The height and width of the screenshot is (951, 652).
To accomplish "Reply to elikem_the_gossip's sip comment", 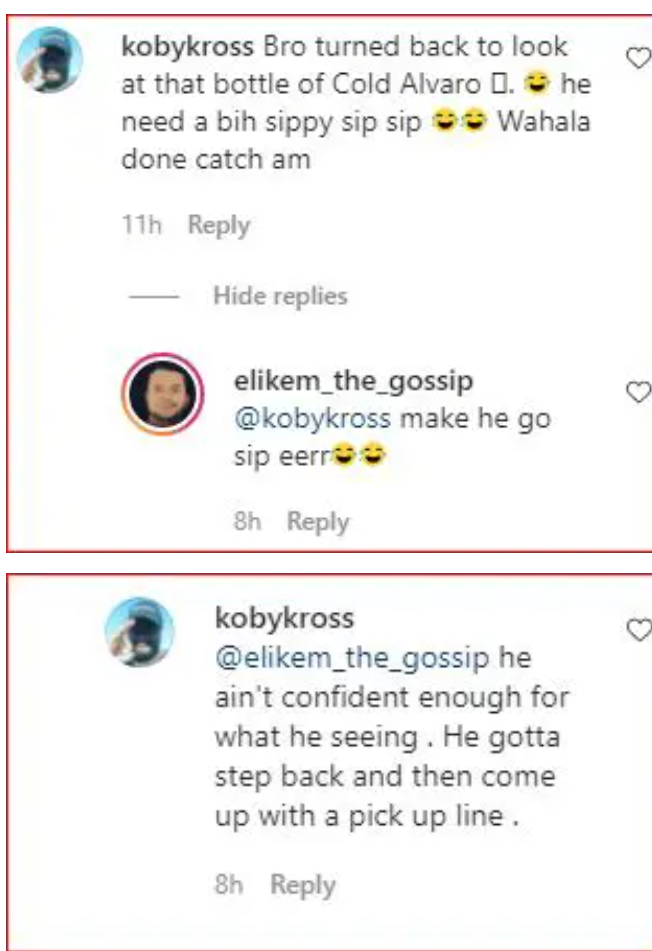I will pyautogui.click(x=318, y=522).
